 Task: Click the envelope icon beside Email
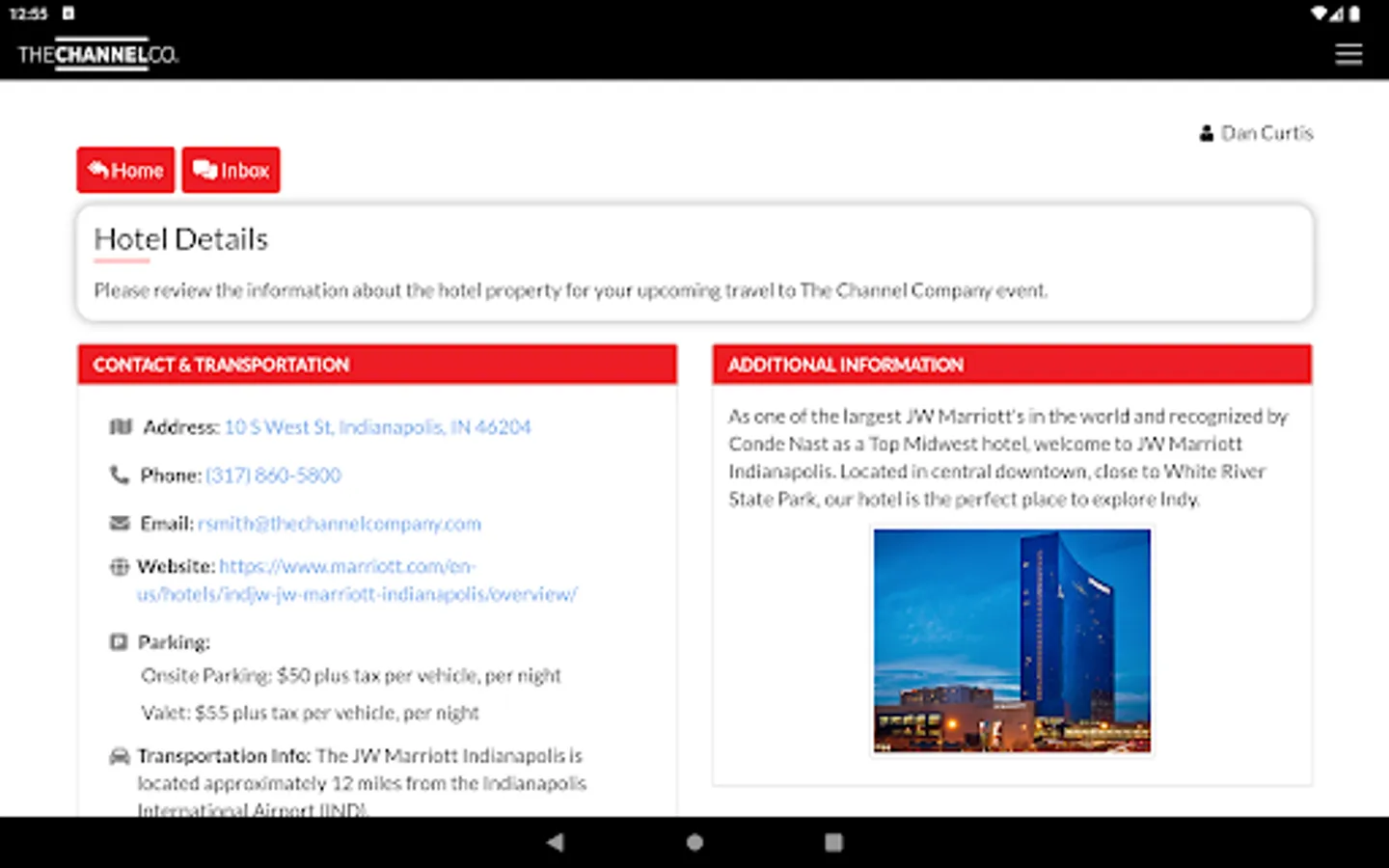tap(120, 523)
